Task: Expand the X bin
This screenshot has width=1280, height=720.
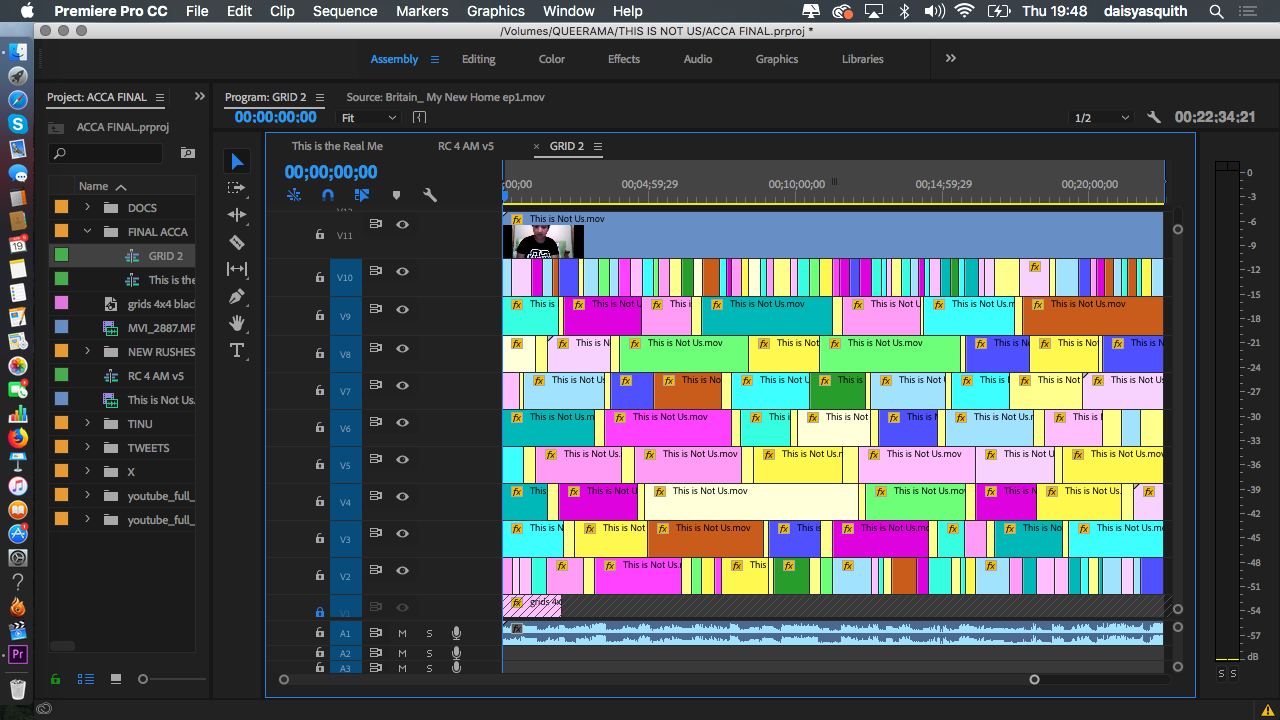Action: point(87,472)
